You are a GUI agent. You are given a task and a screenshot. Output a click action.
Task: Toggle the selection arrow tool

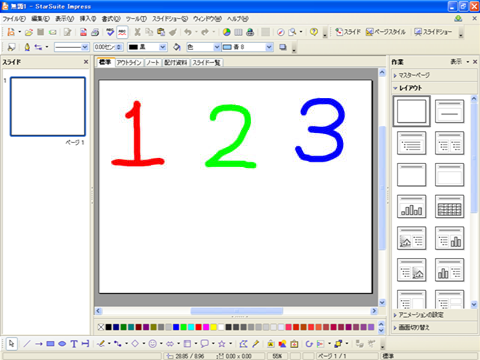(12, 344)
